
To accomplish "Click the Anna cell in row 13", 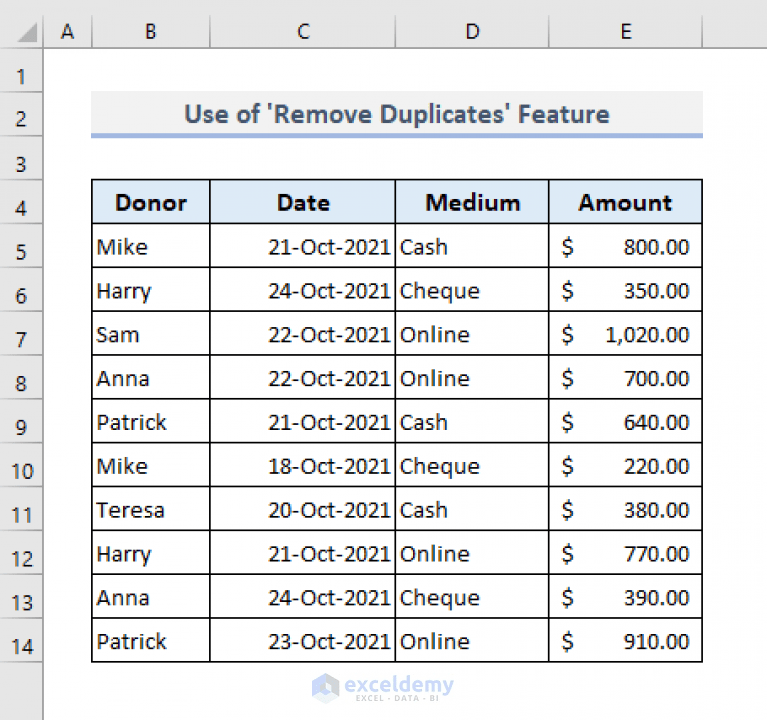I will pos(151,596).
